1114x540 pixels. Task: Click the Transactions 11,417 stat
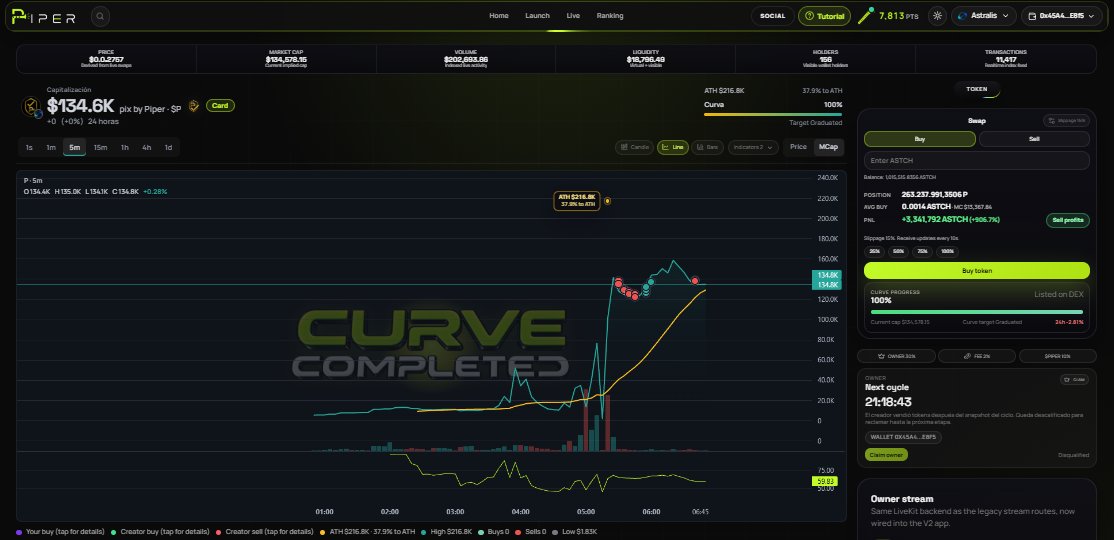coord(1005,59)
